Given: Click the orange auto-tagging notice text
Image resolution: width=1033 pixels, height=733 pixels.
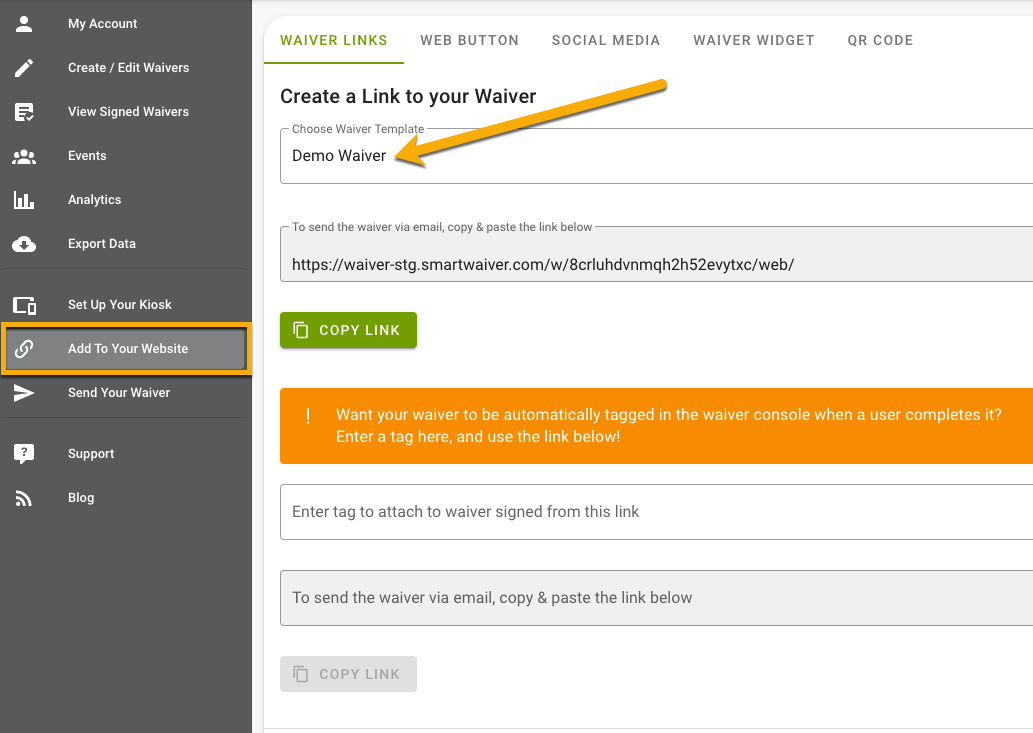Looking at the screenshot, I should pyautogui.click(x=668, y=425).
